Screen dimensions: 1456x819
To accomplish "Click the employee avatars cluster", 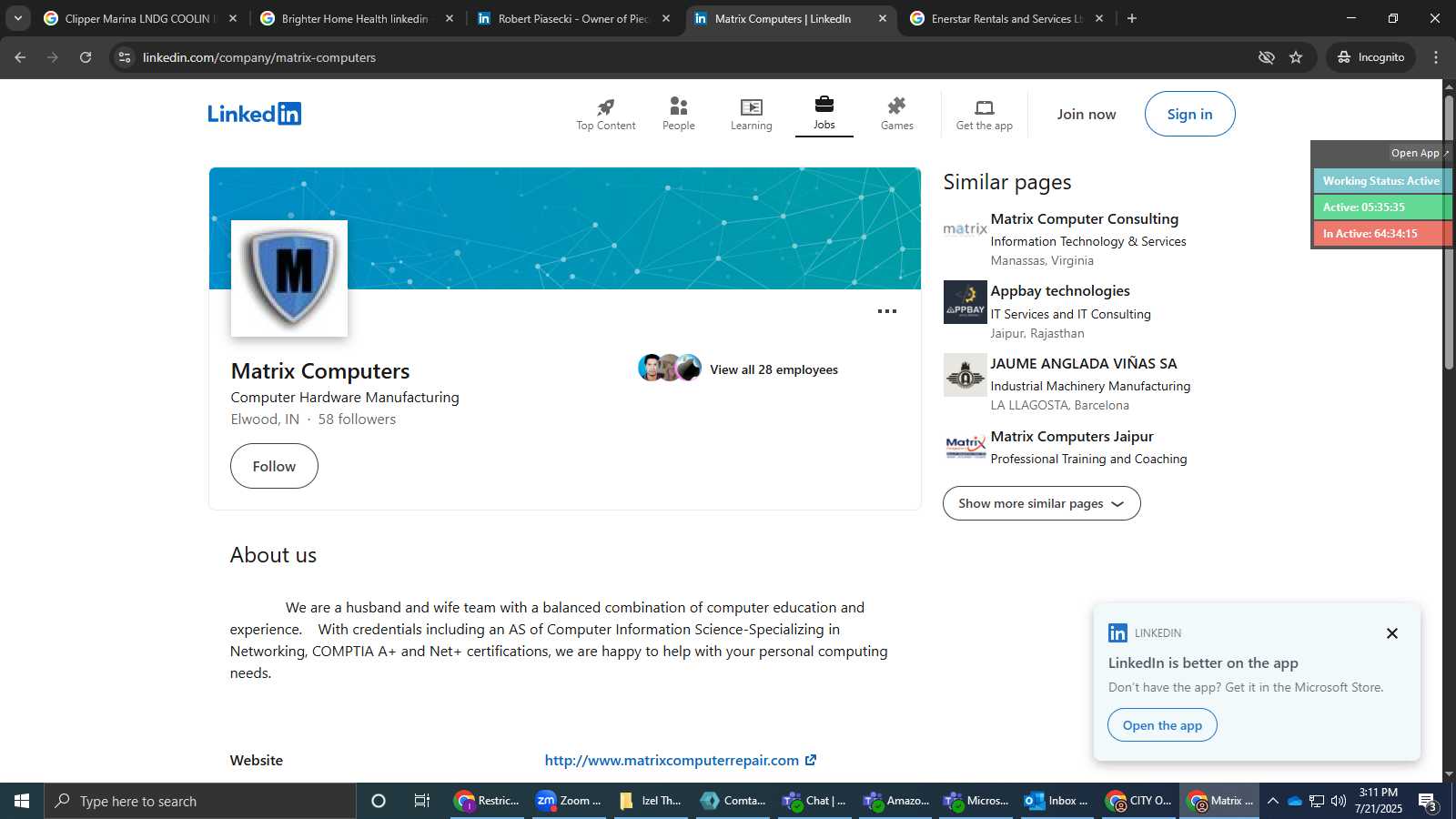I will 670,368.
